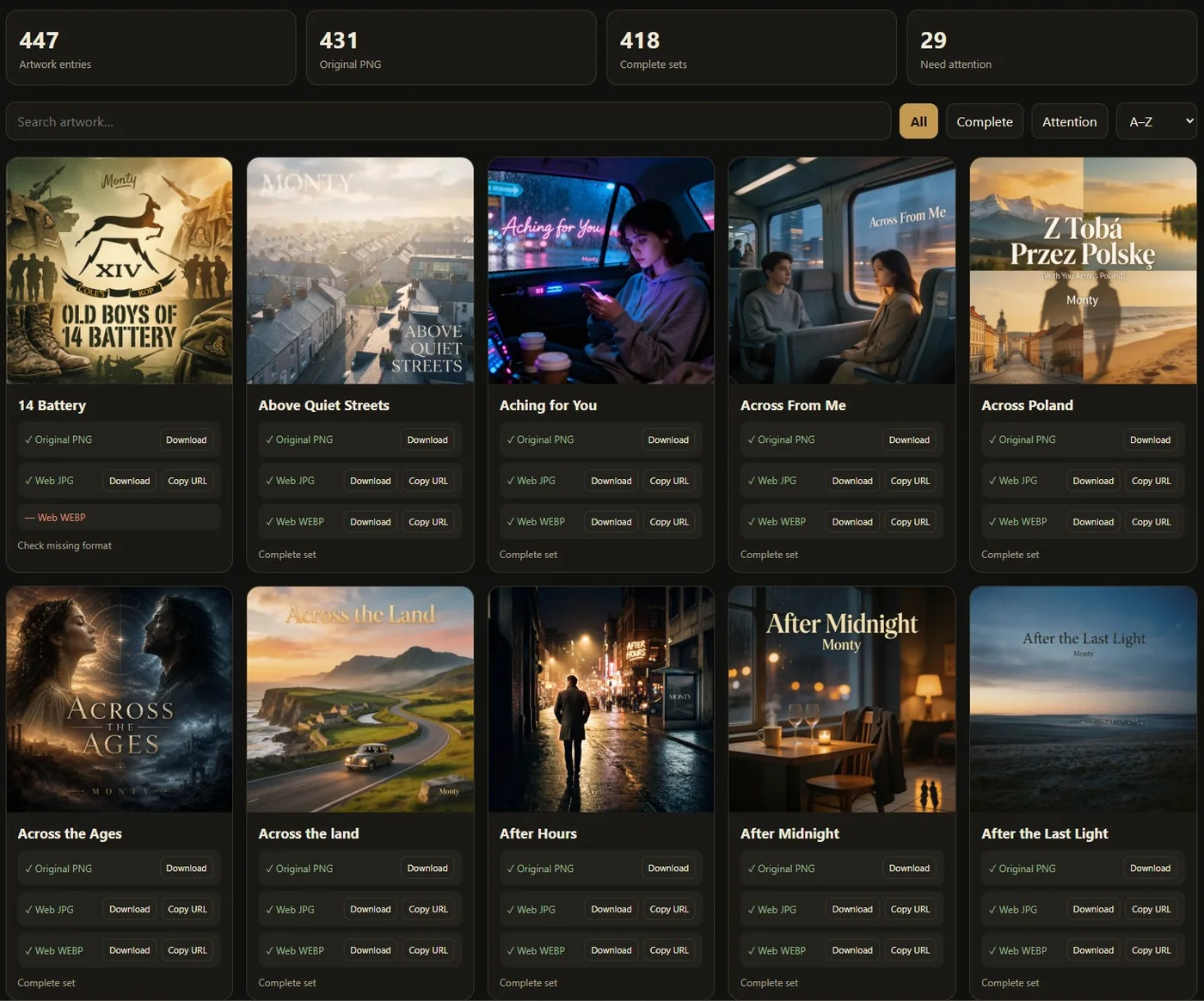Open the 14 Battery artwork thumbnail

coord(120,271)
